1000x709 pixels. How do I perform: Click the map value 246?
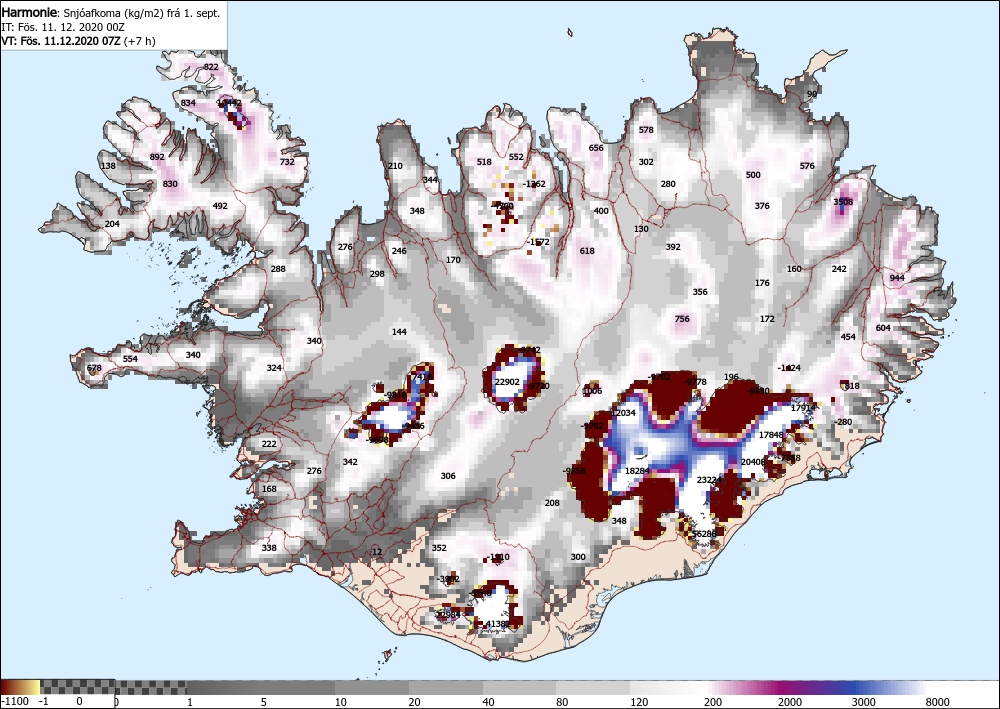pyautogui.click(x=399, y=251)
